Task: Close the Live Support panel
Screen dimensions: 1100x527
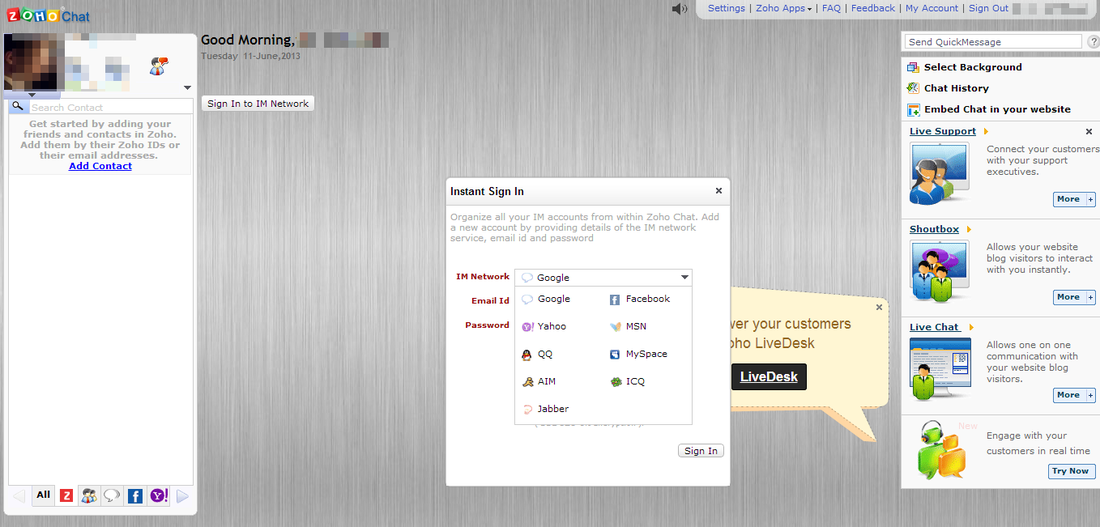Action: click(x=1089, y=131)
